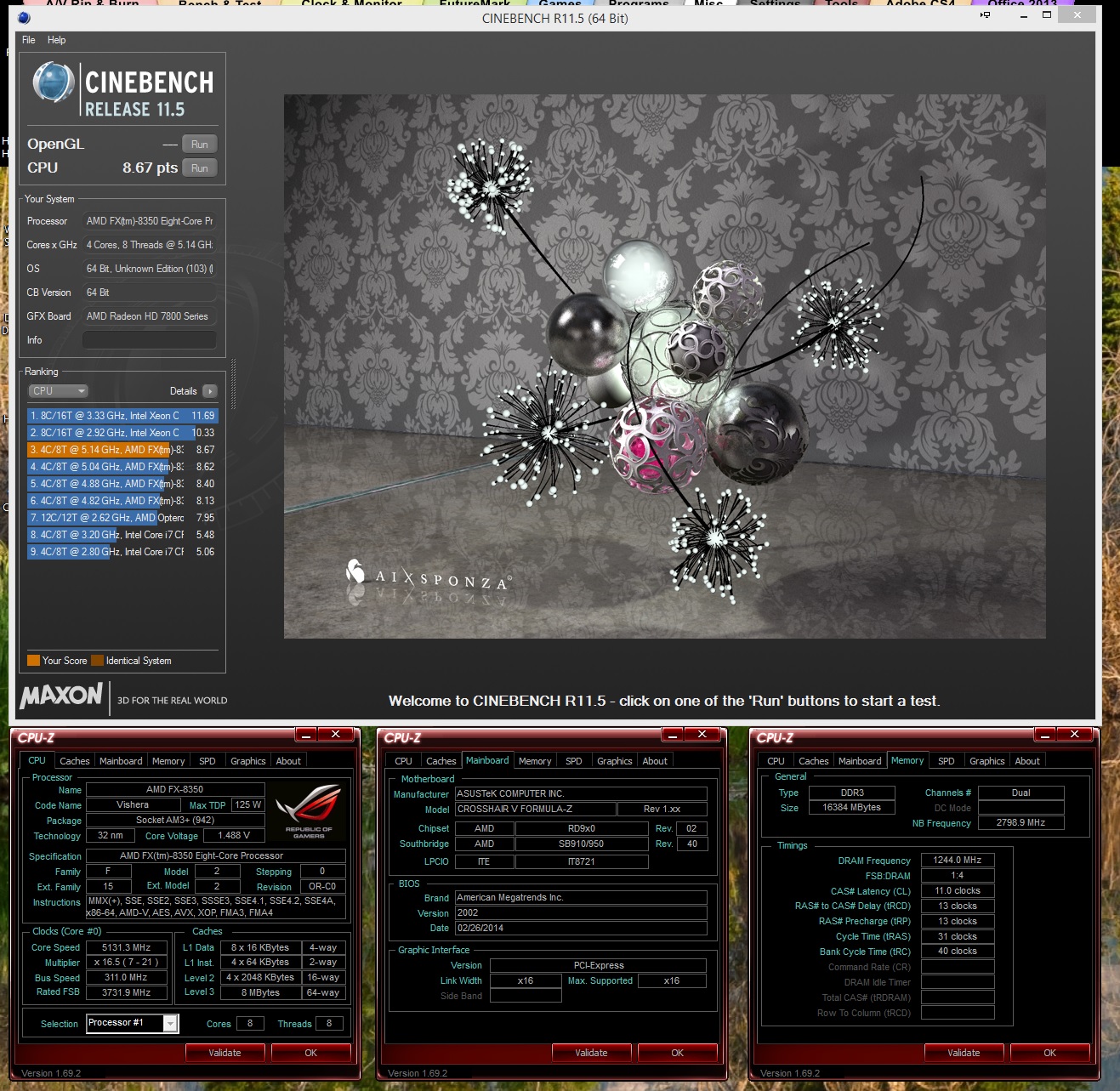1120x1091 pixels.
Task: Select highlighted ranking entry 5.14 GHz AMD FX
Action: pos(122,450)
